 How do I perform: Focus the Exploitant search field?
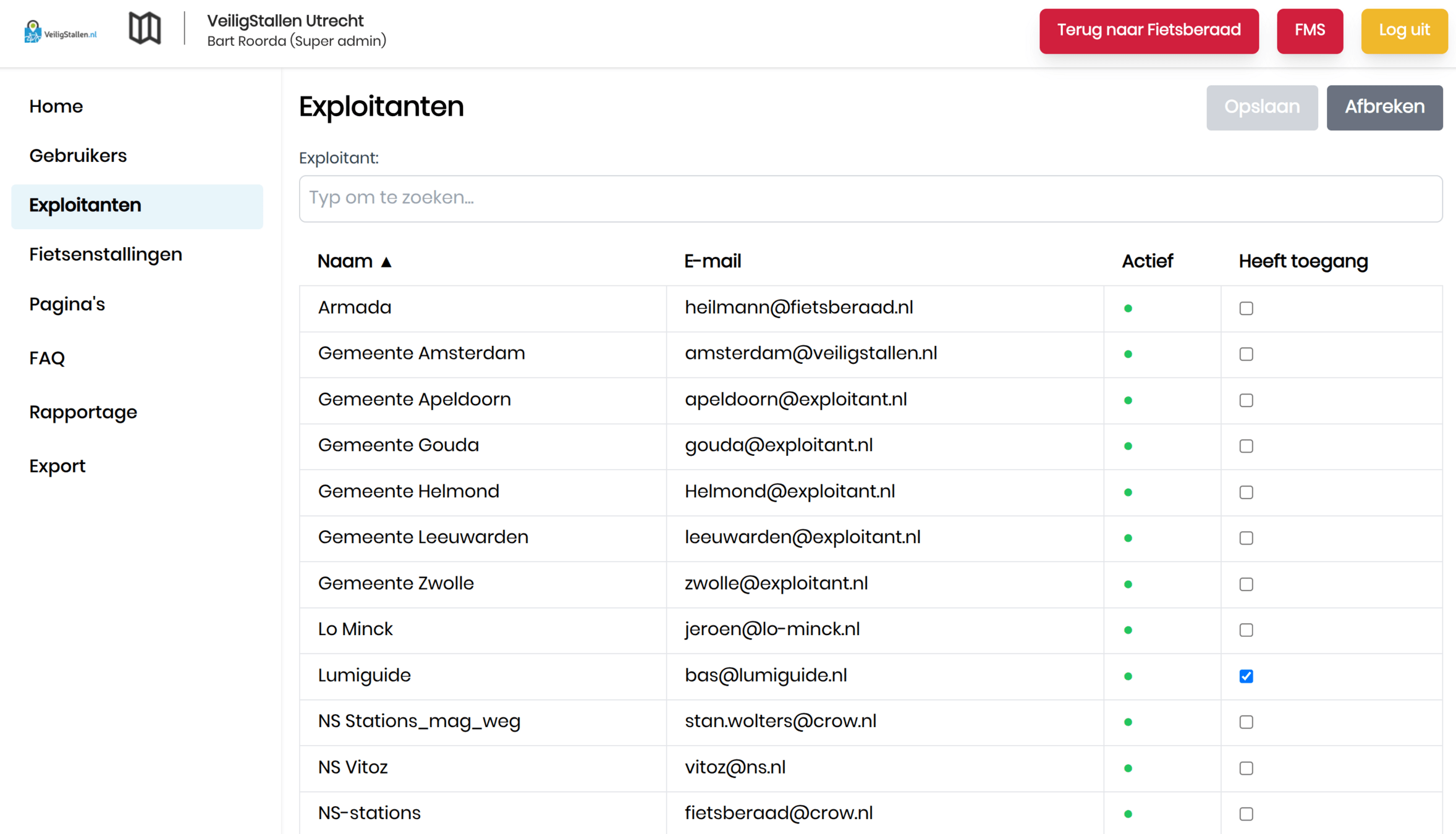point(870,198)
